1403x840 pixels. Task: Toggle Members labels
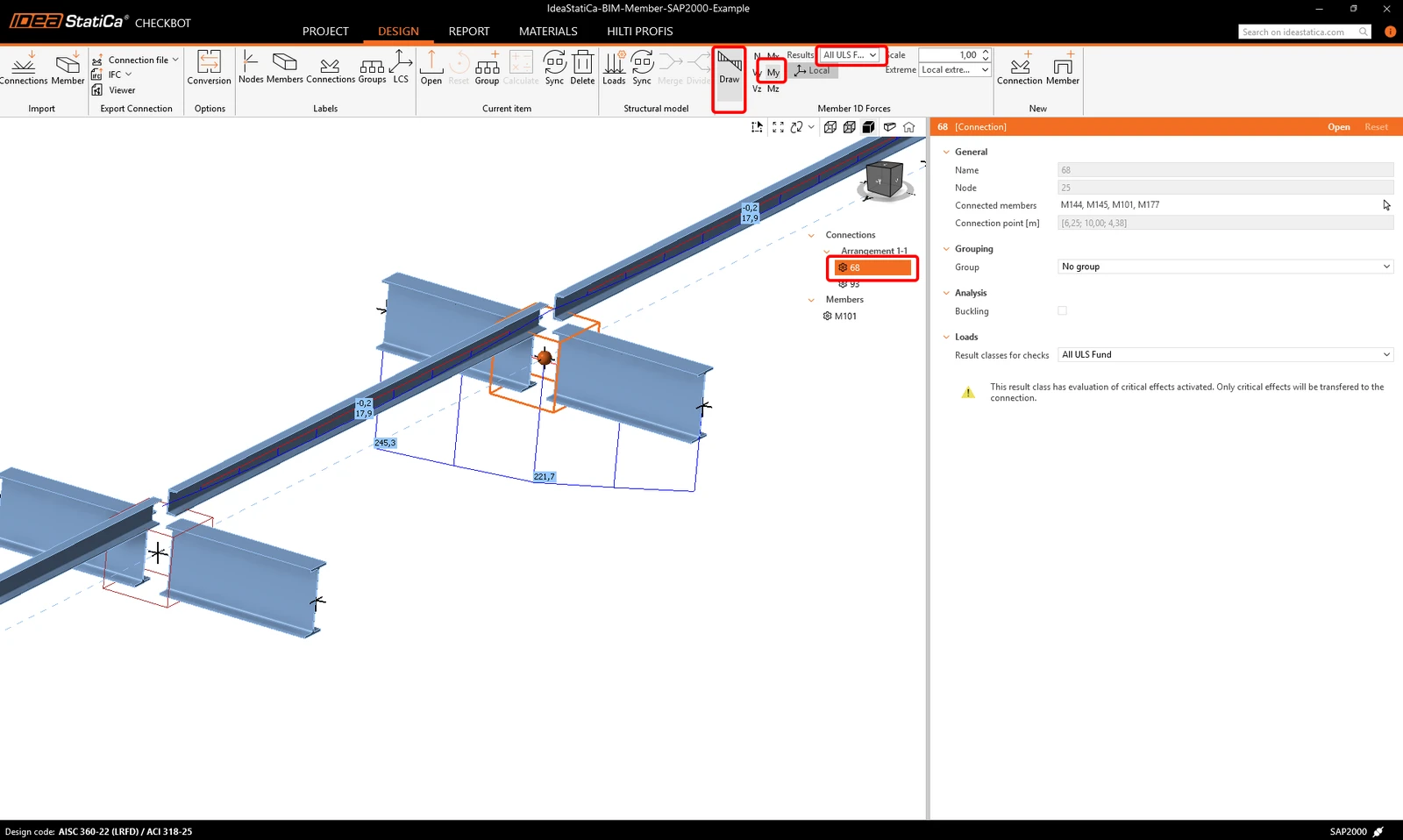point(285,68)
